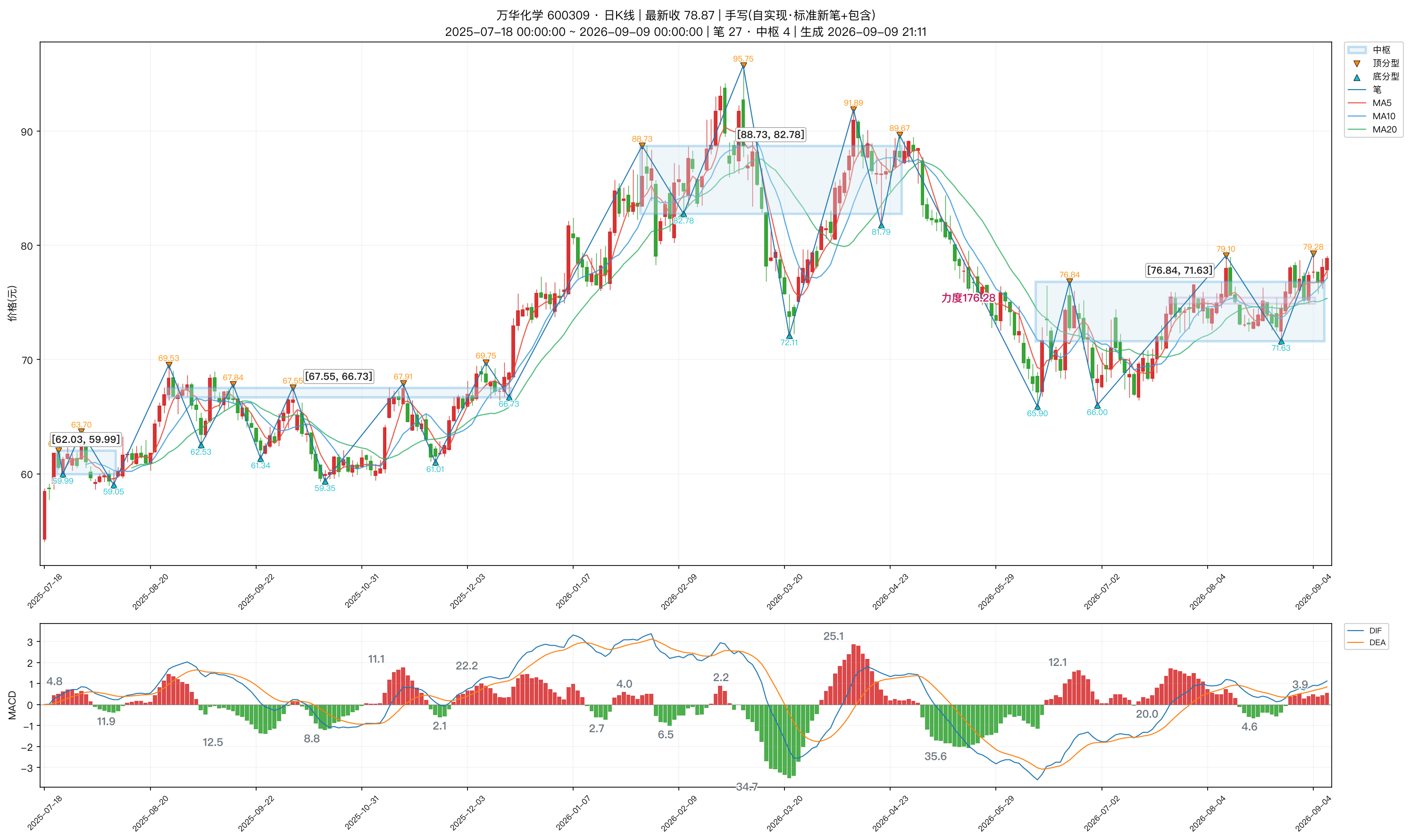Screen dimensions: 1410x840
Task: Click the 69.75 top fractal price label
Action: pos(486,356)
